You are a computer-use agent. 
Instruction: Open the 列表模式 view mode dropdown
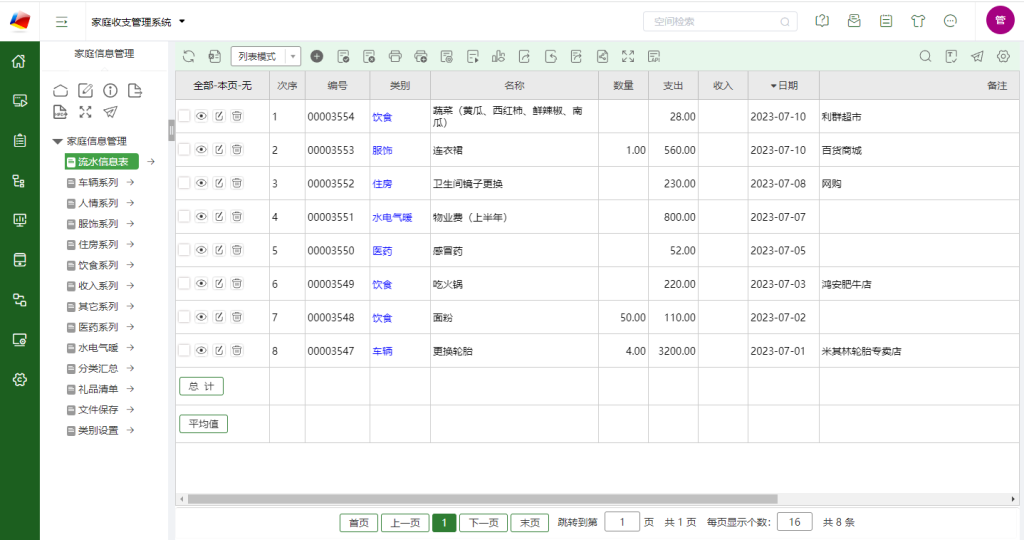tap(266, 57)
